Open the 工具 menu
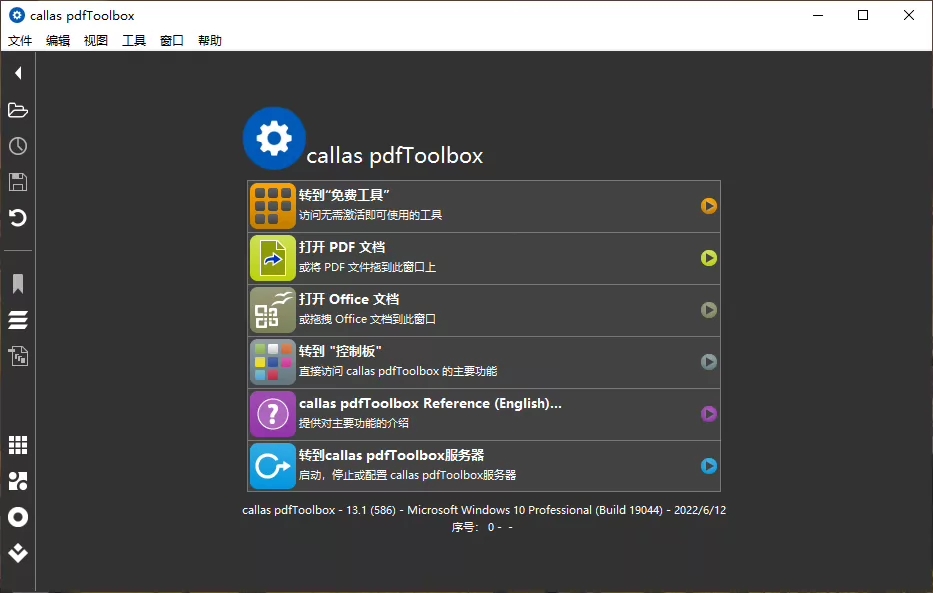The height and width of the screenshot is (593, 933). click(134, 40)
